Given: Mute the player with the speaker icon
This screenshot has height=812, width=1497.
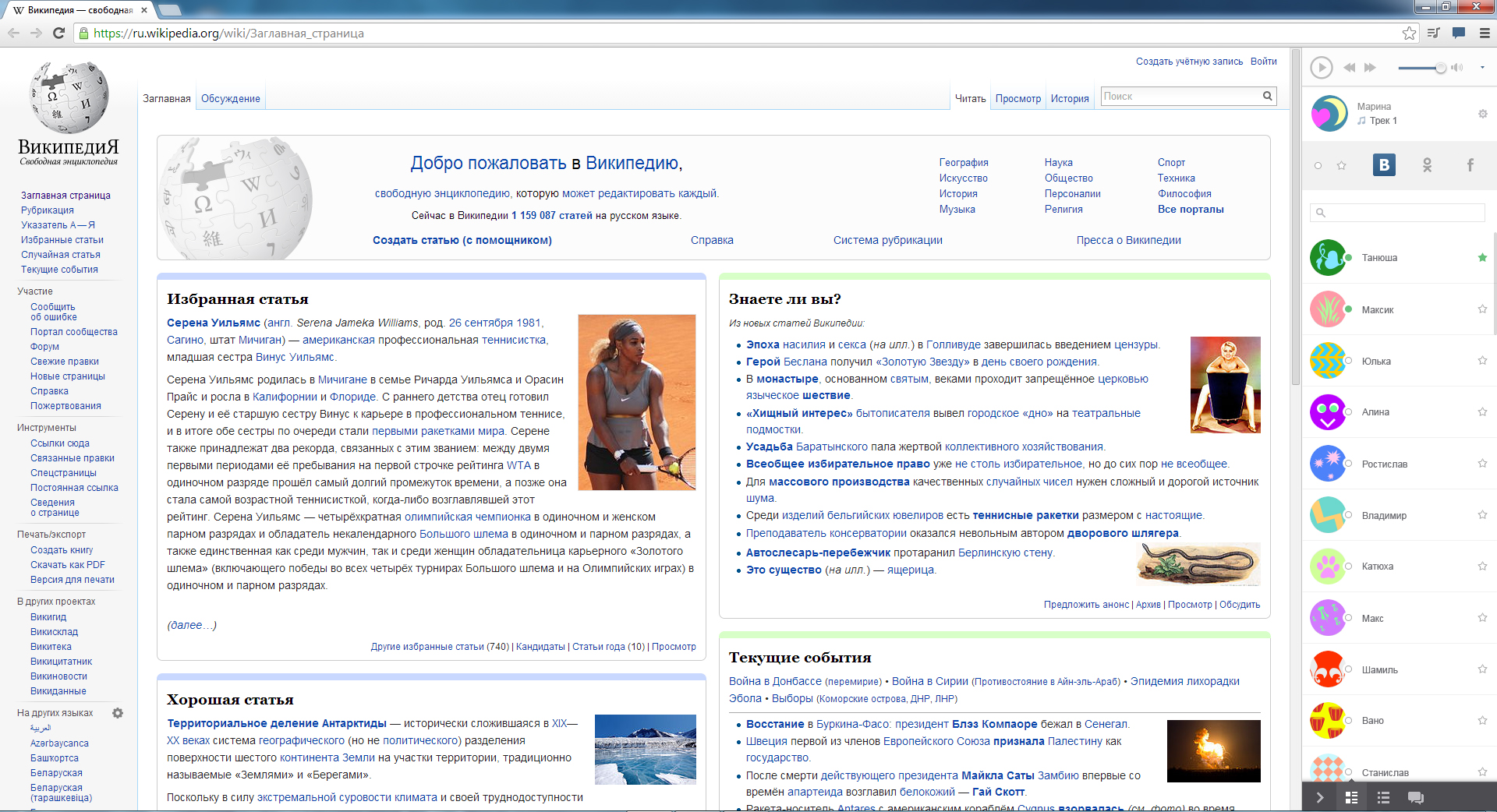Looking at the screenshot, I should click(1457, 68).
